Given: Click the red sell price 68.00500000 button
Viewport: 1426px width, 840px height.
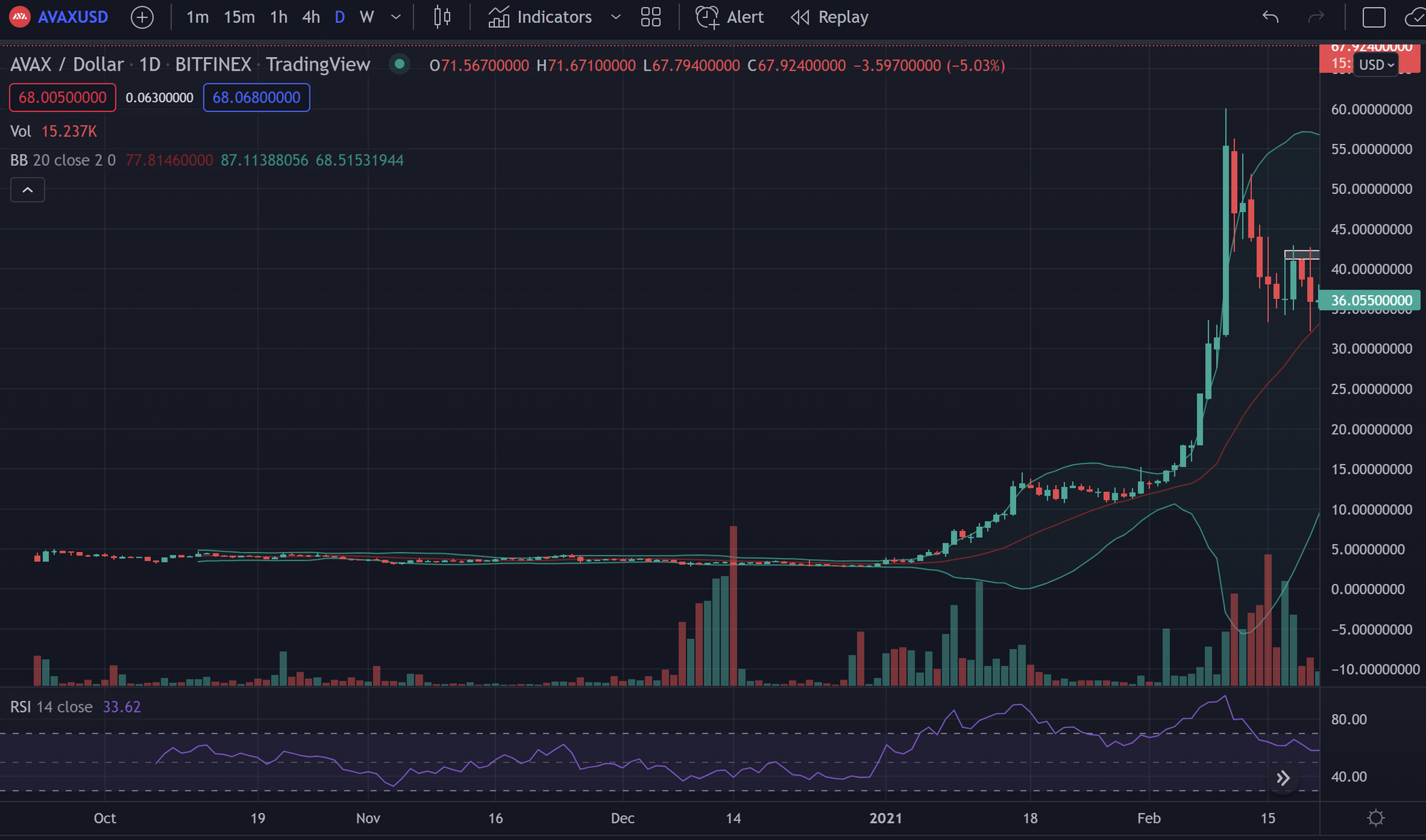Looking at the screenshot, I should [x=63, y=98].
